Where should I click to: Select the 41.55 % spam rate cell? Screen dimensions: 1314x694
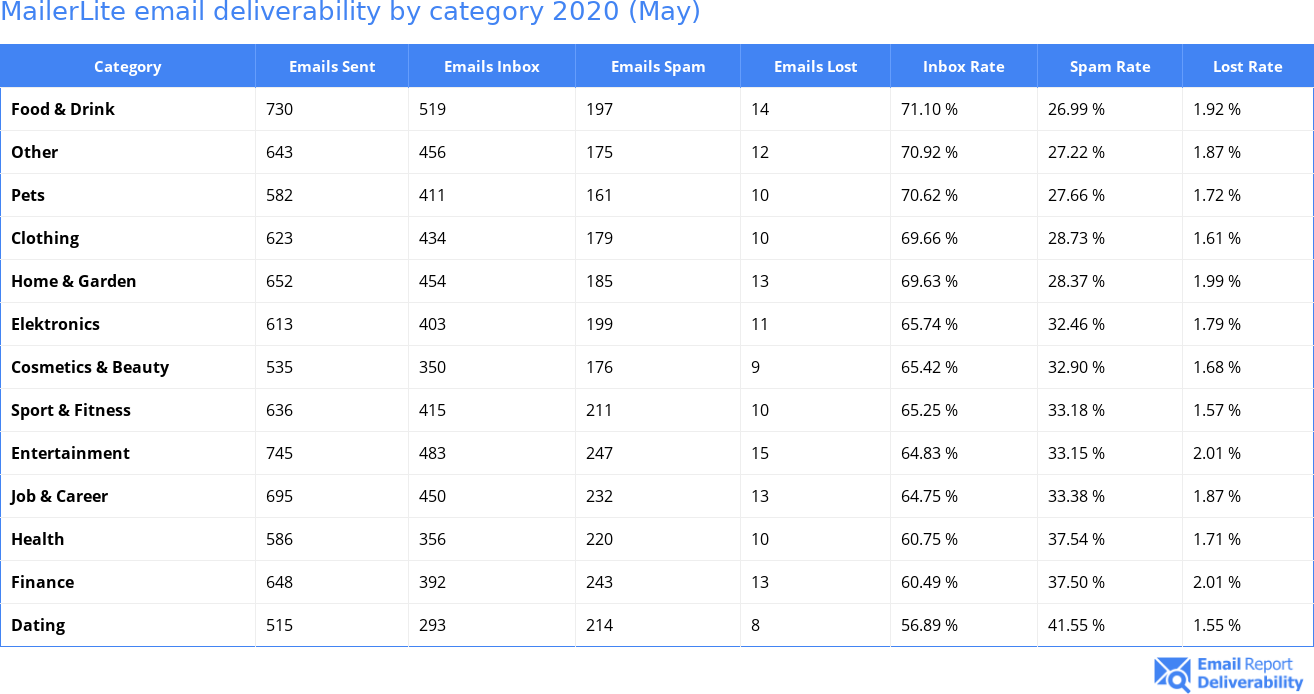coord(1076,625)
